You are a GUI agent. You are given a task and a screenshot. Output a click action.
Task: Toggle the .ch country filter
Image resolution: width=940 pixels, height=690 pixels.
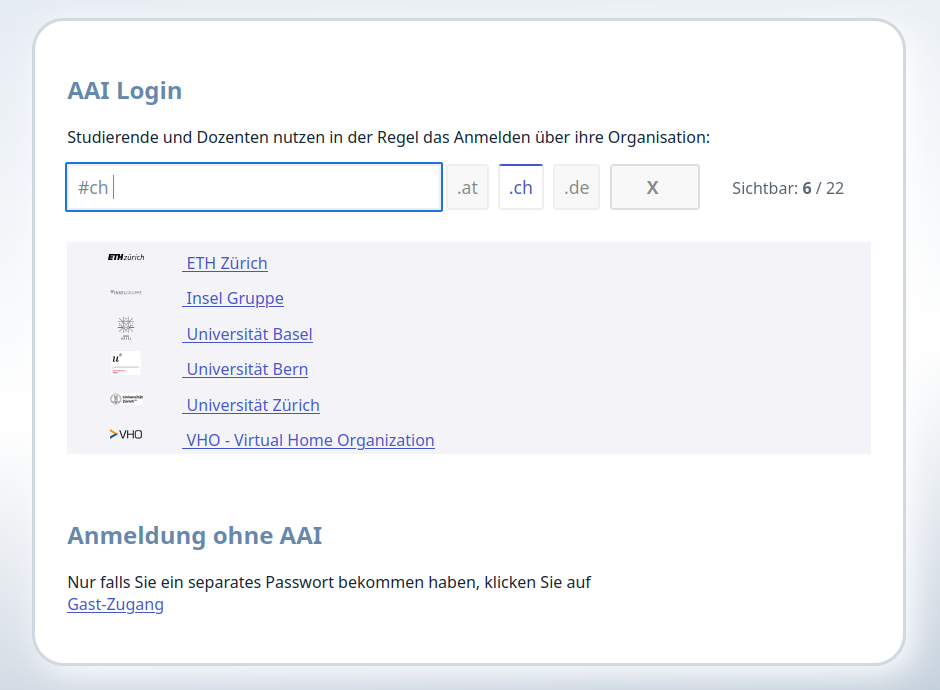click(521, 187)
